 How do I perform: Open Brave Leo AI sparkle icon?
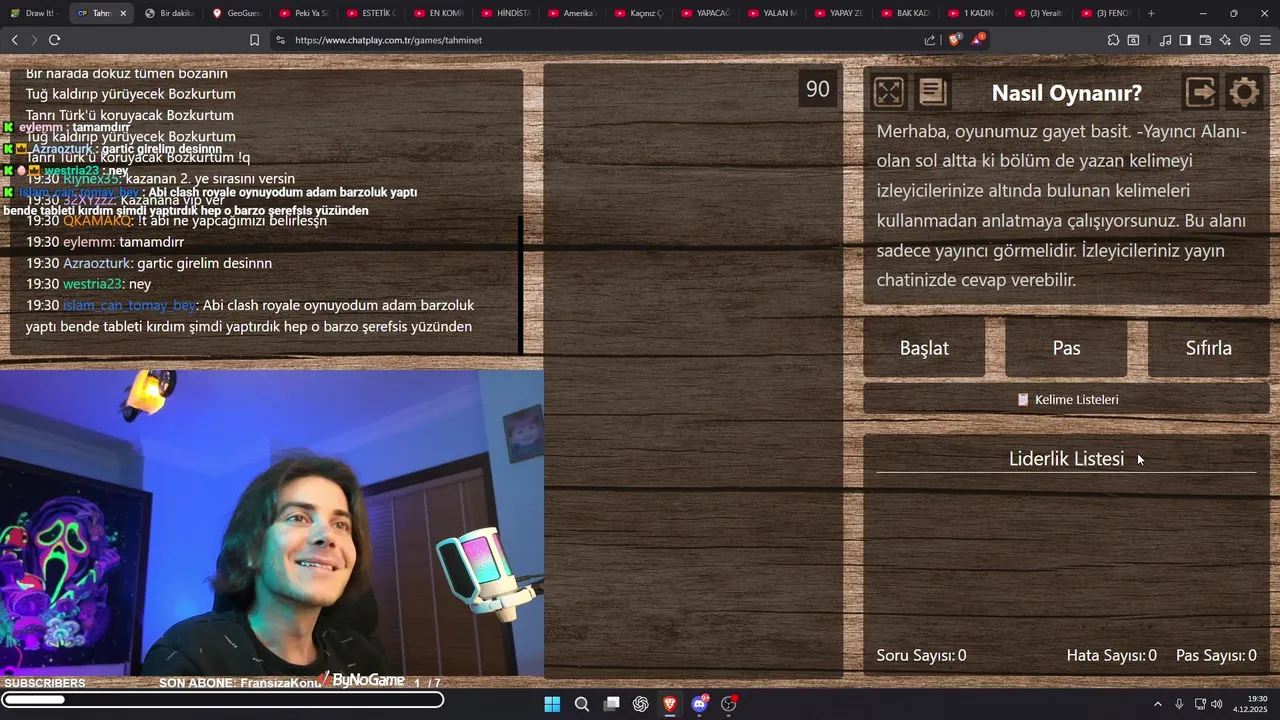click(x=1225, y=40)
